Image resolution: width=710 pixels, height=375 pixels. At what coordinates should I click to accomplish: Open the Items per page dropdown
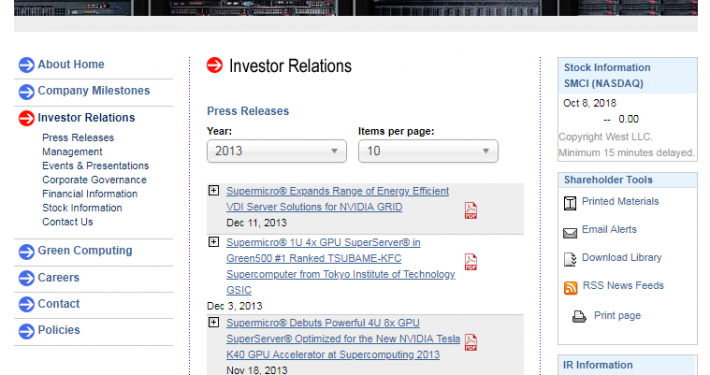point(428,151)
